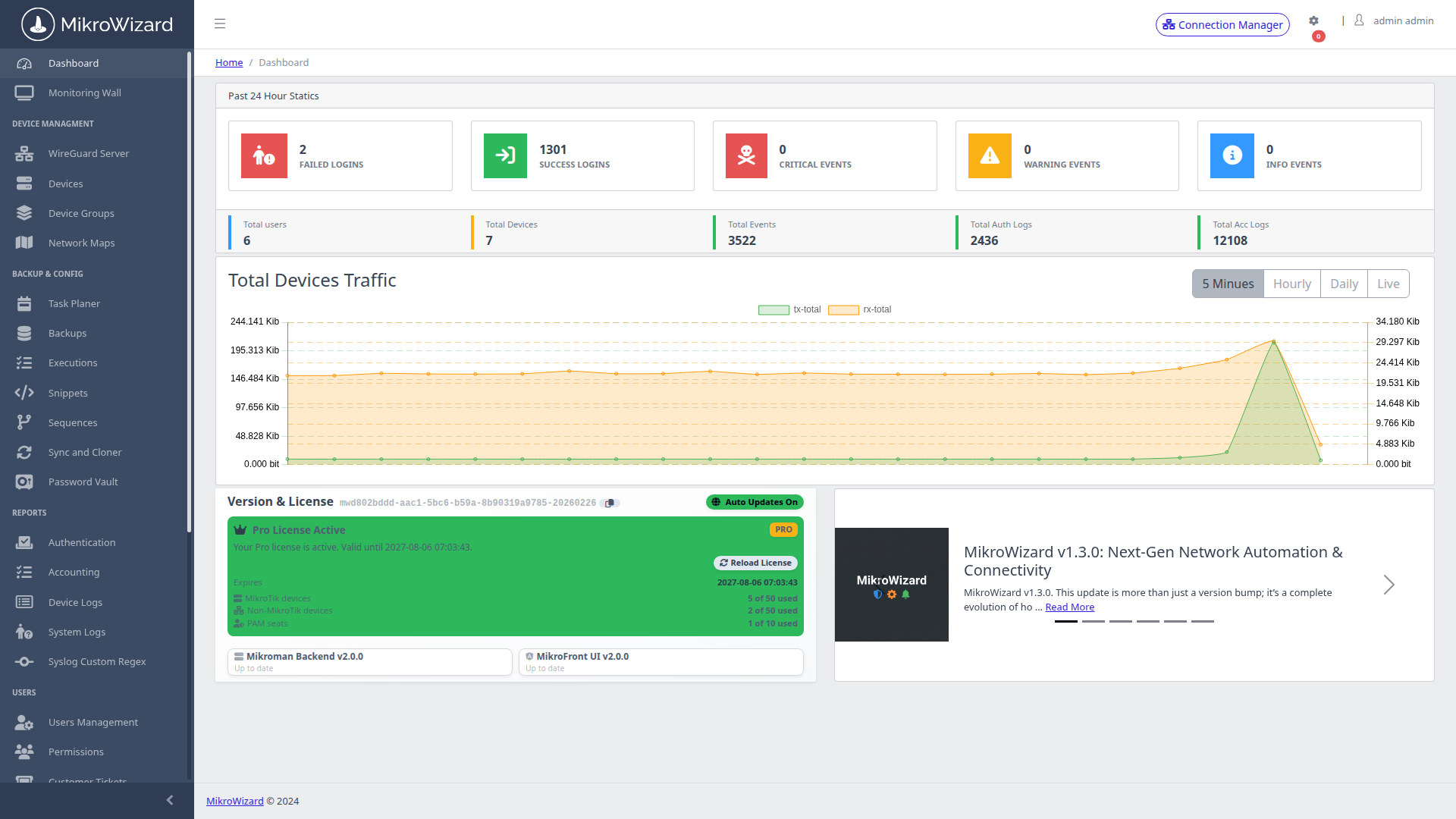Jump to last carousel slide indicator

tap(1203, 621)
